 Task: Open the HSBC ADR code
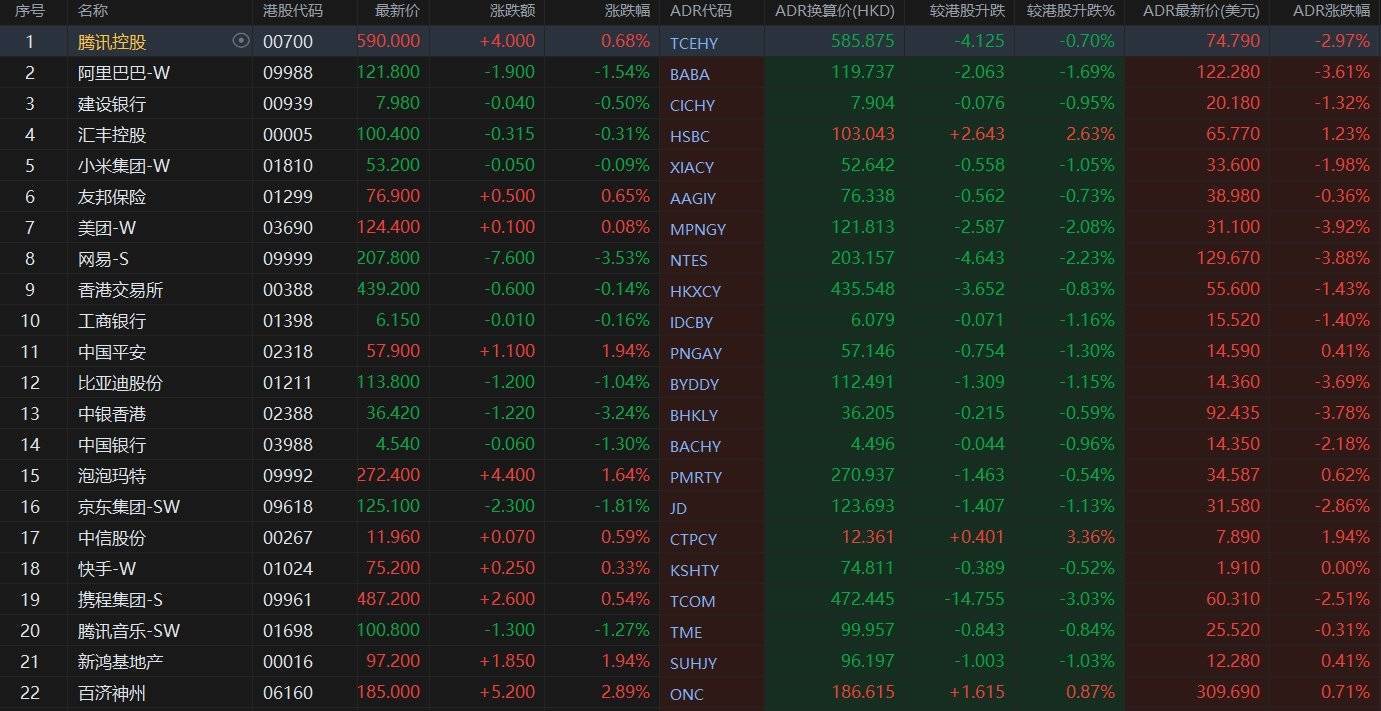point(690,136)
